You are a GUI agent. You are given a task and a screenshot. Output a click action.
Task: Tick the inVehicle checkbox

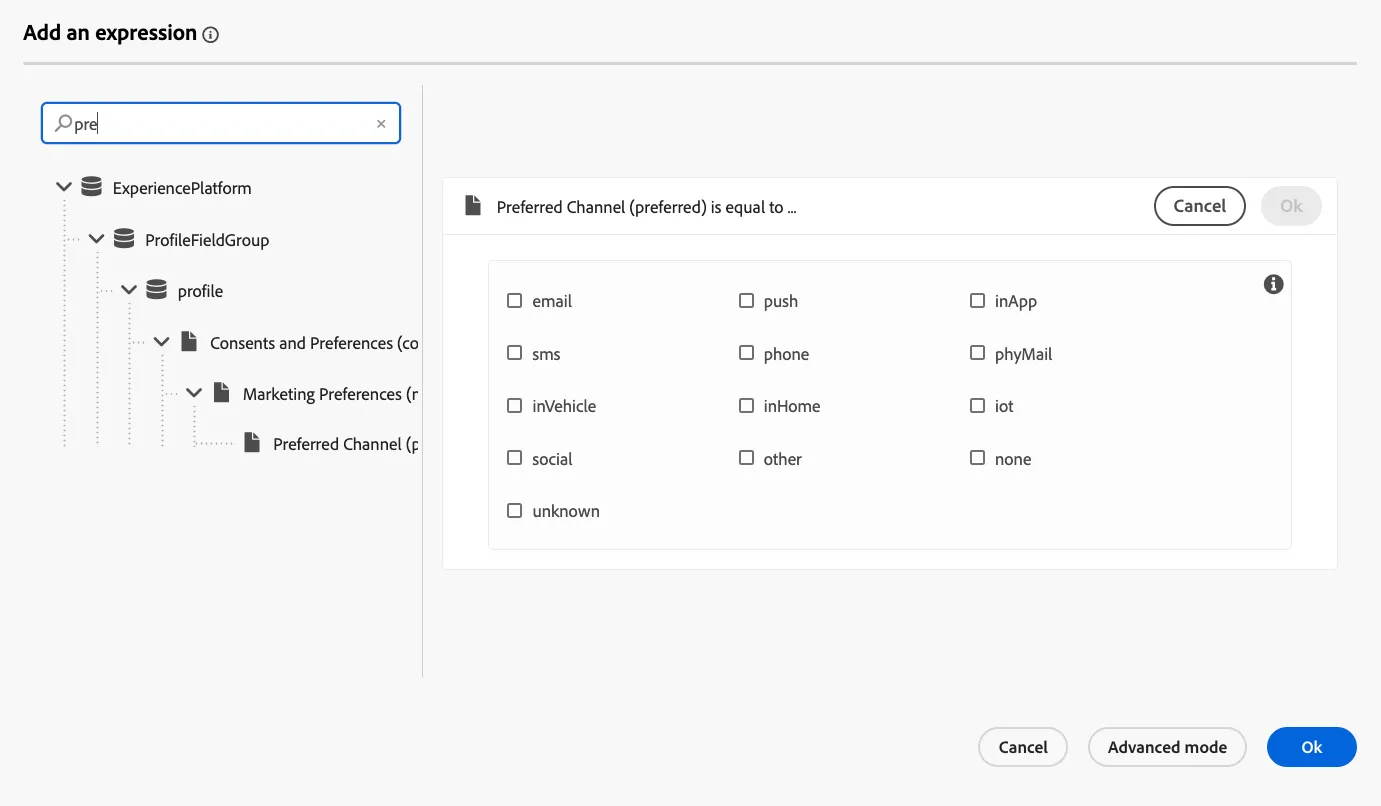515,406
